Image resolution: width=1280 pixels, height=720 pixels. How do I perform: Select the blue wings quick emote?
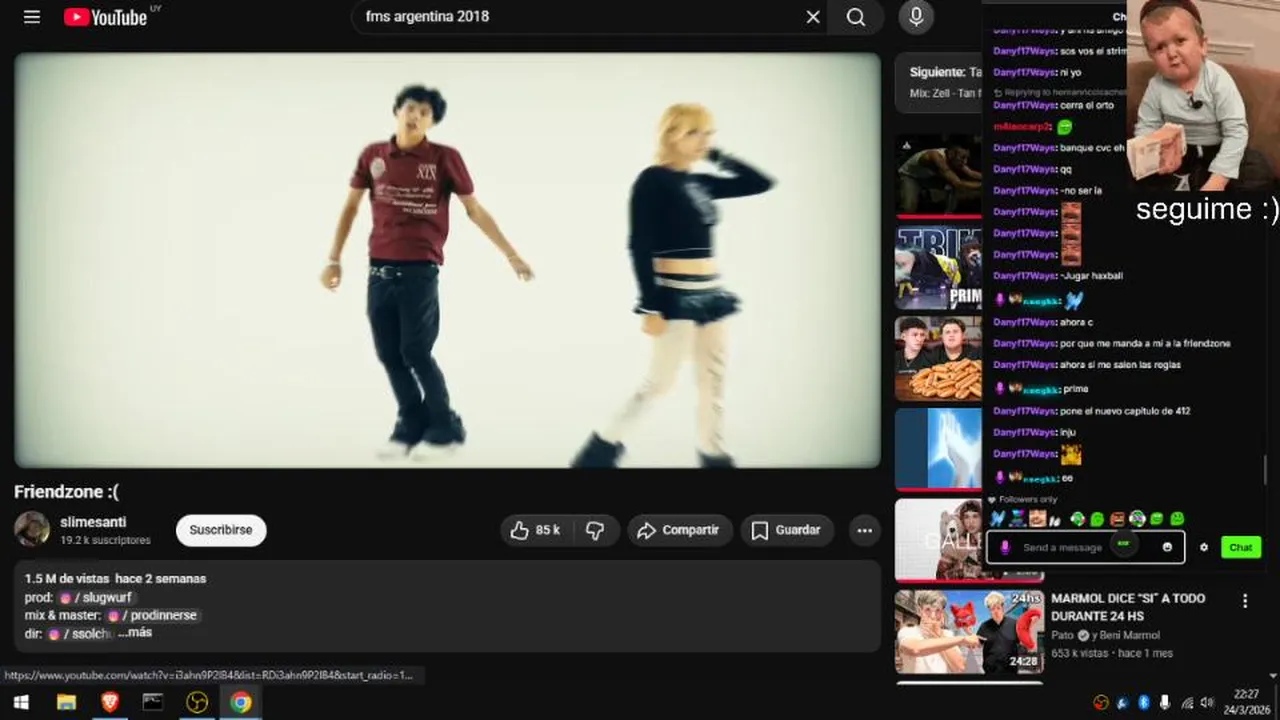tap(997, 519)
